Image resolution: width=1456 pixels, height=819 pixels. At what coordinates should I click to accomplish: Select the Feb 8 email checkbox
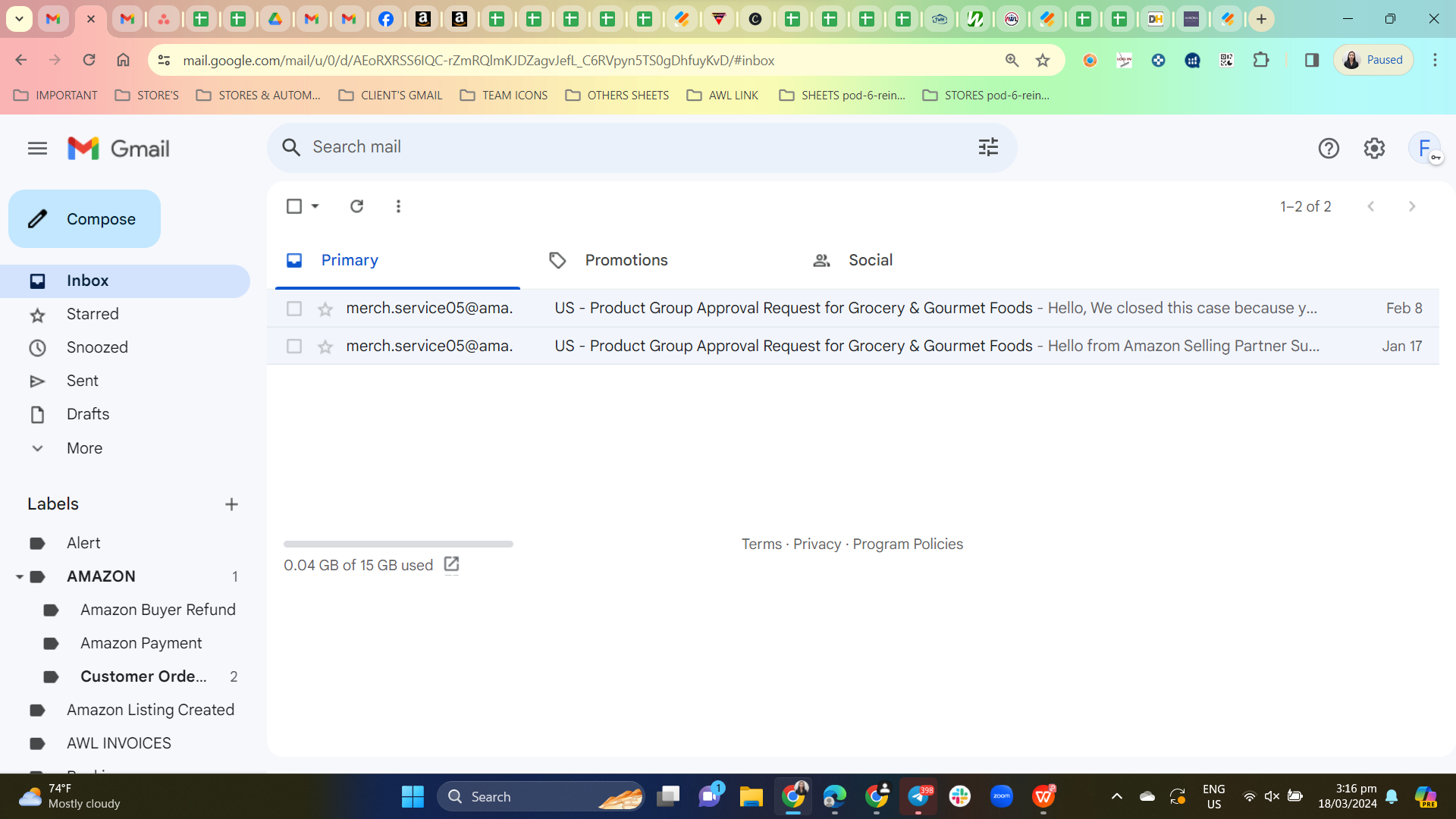coord(294,309)
